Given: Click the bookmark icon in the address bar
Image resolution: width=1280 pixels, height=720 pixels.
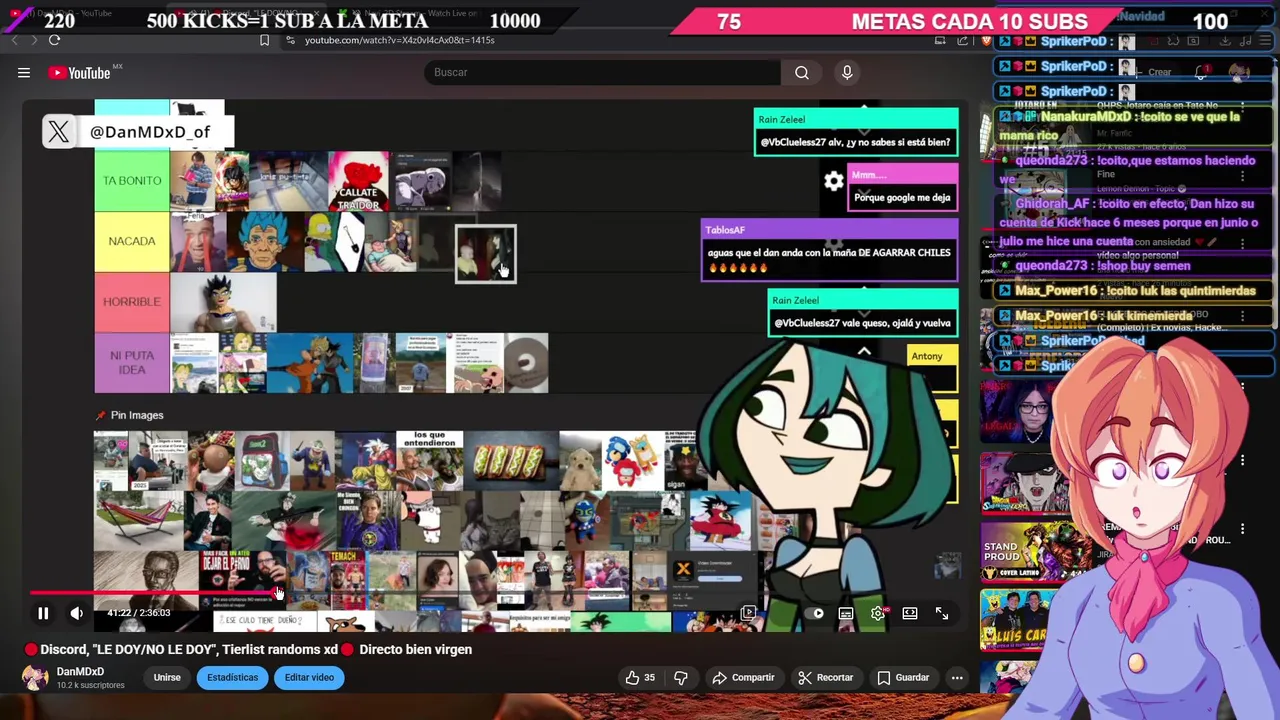Looking at the screenshot, I should point(264,40).
